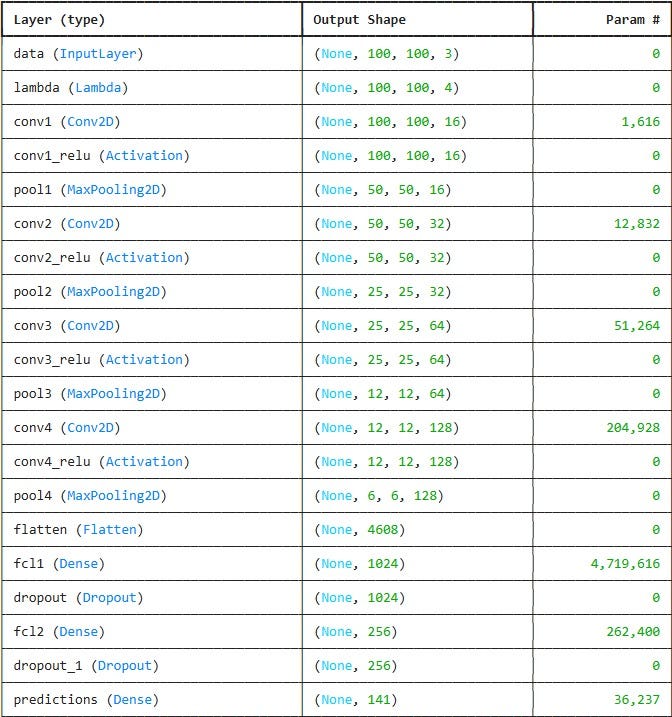
Task: Click the Lambda layer type text
Action: pos(98,88)
